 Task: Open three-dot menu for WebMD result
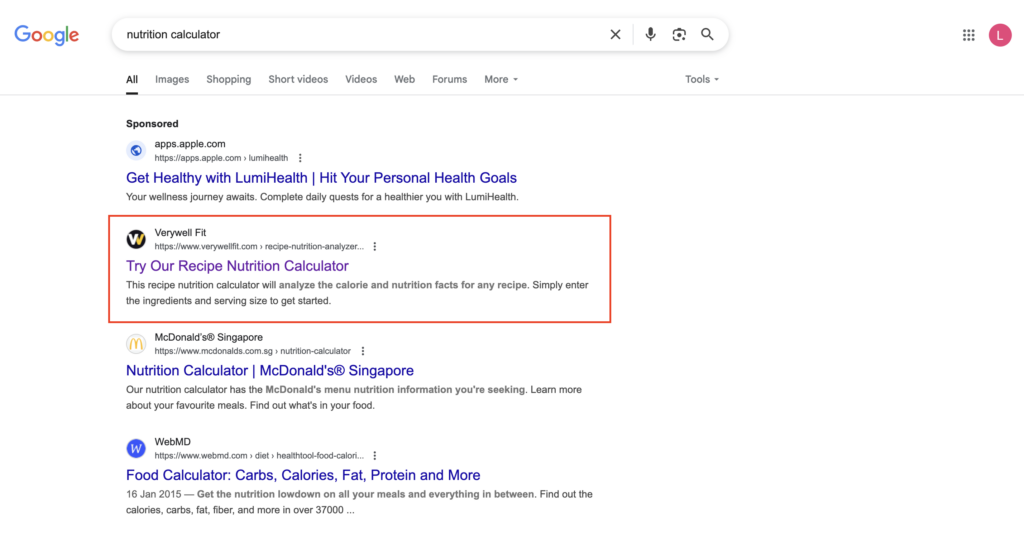pyautogui.click(x=376, y=455)
